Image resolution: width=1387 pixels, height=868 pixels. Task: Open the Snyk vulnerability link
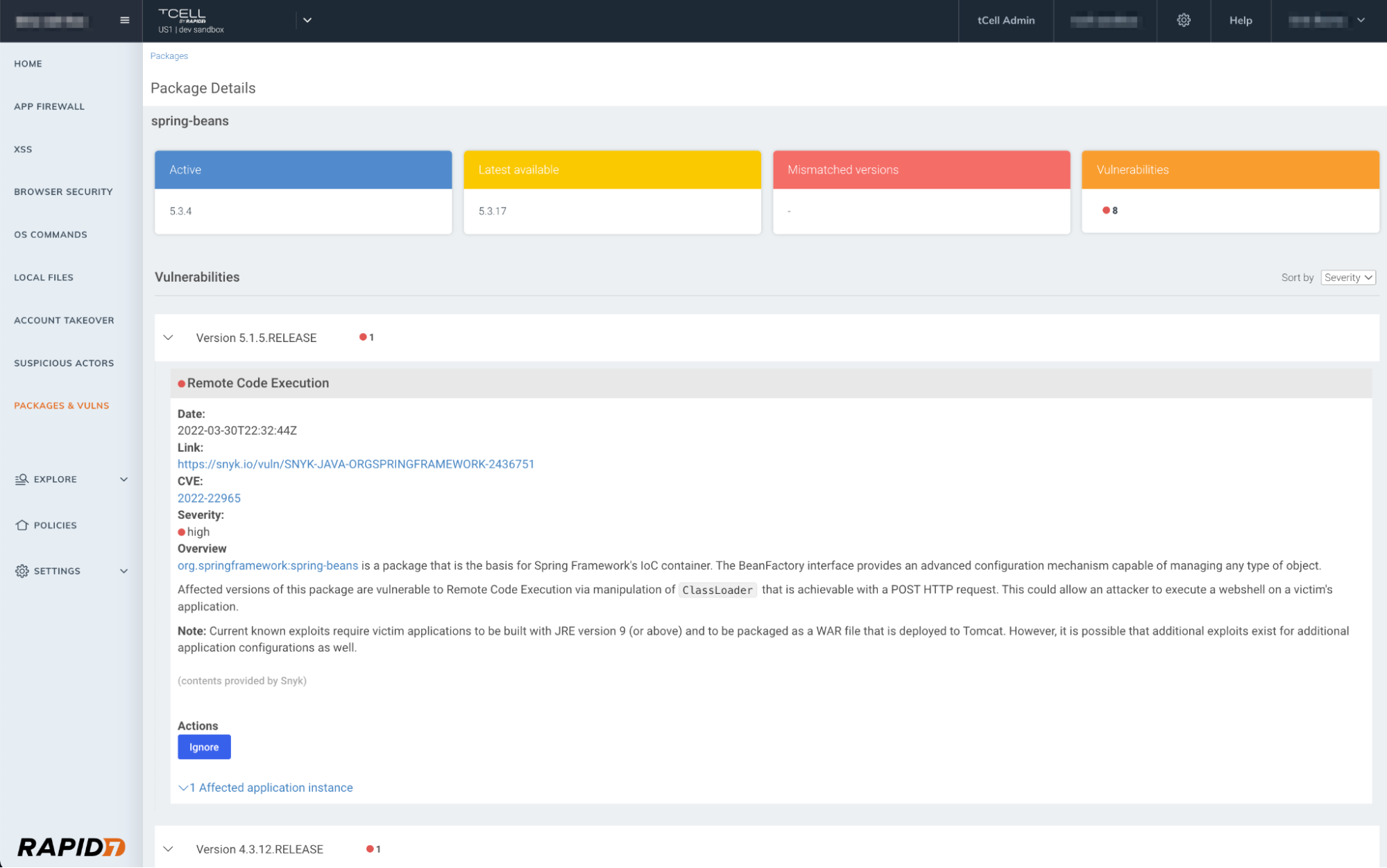(x=356, y=464)
